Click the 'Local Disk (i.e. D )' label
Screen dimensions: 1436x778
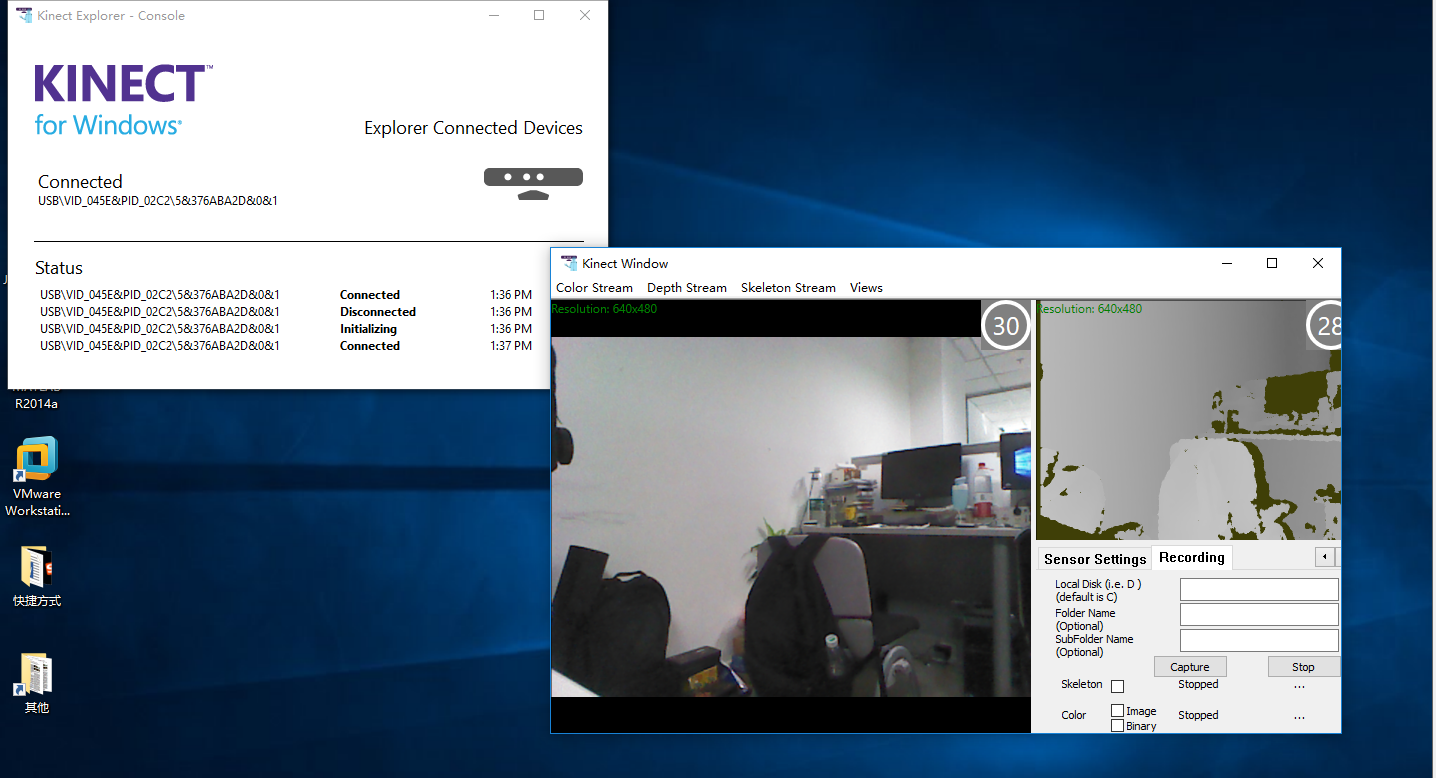[1098, 584]
